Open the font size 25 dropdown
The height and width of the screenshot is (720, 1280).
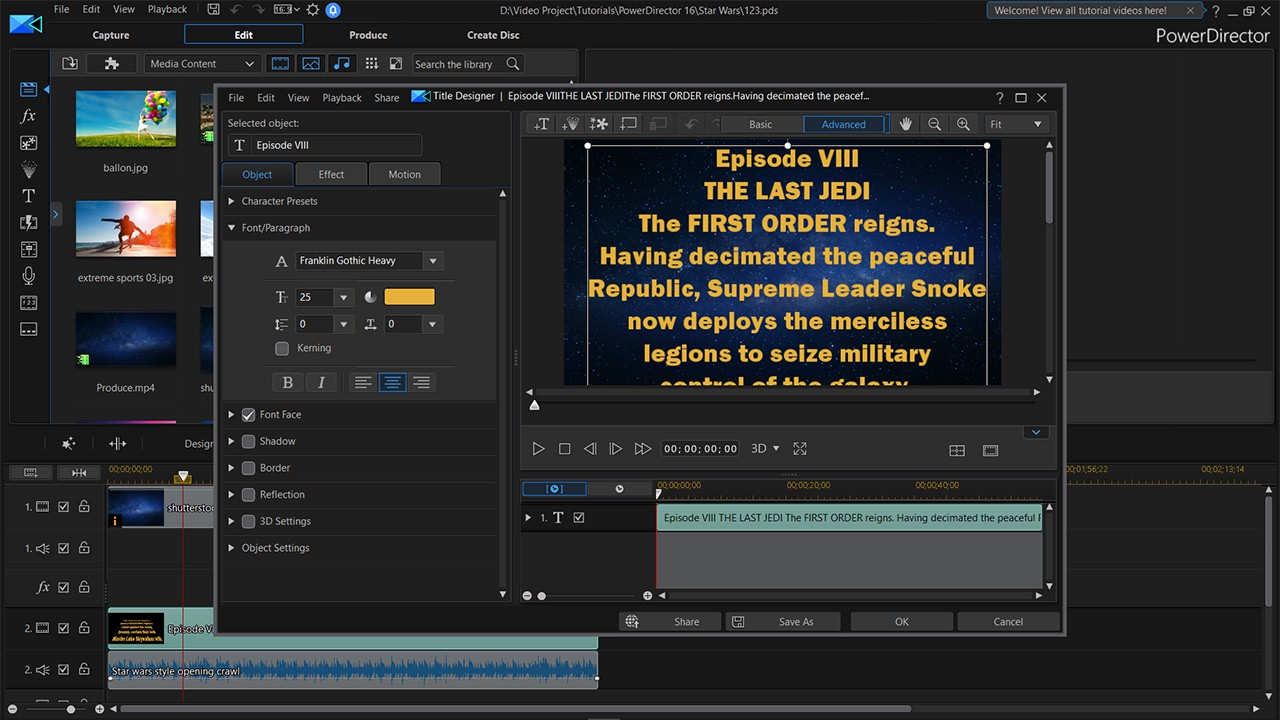point(344,297)
